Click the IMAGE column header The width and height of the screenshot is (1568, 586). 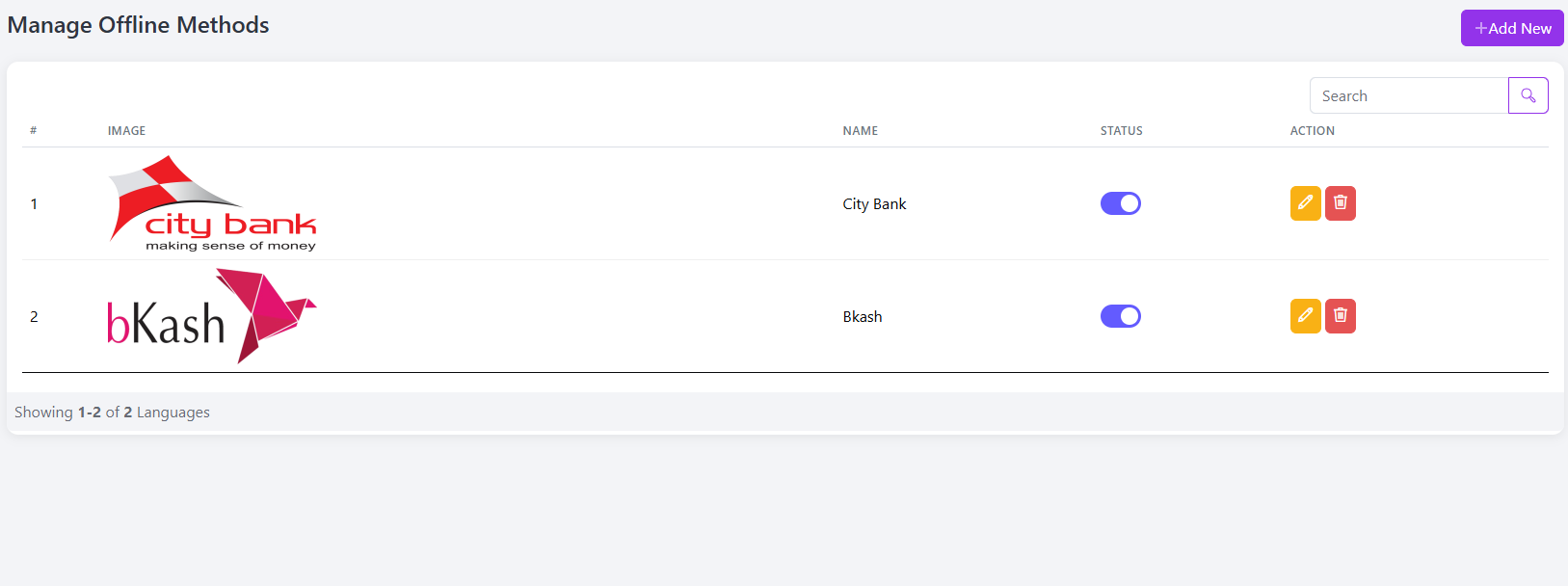point(126,131)
